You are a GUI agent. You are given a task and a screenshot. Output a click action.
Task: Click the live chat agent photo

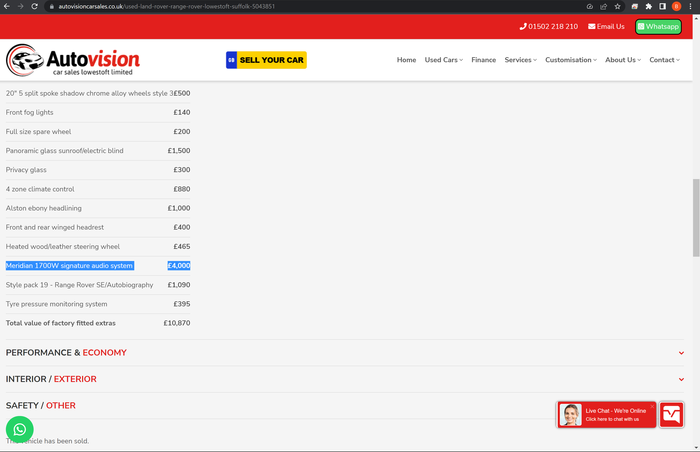pos(571,415)
